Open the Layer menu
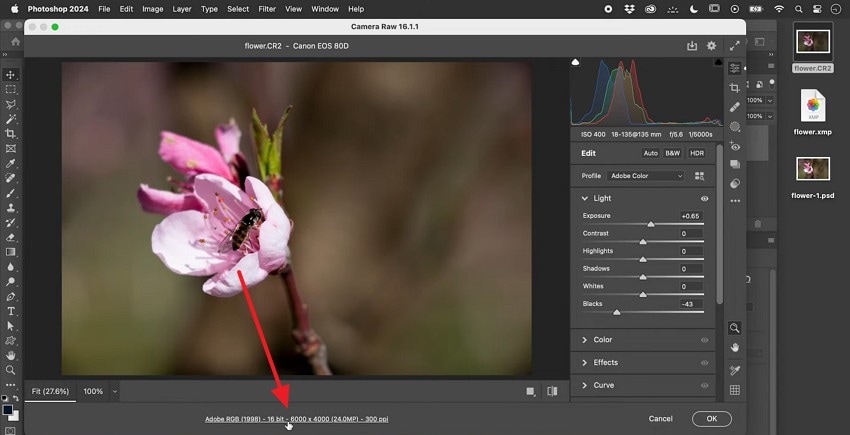Viewport: 850px width, 435px height. (x=182, y=9)
